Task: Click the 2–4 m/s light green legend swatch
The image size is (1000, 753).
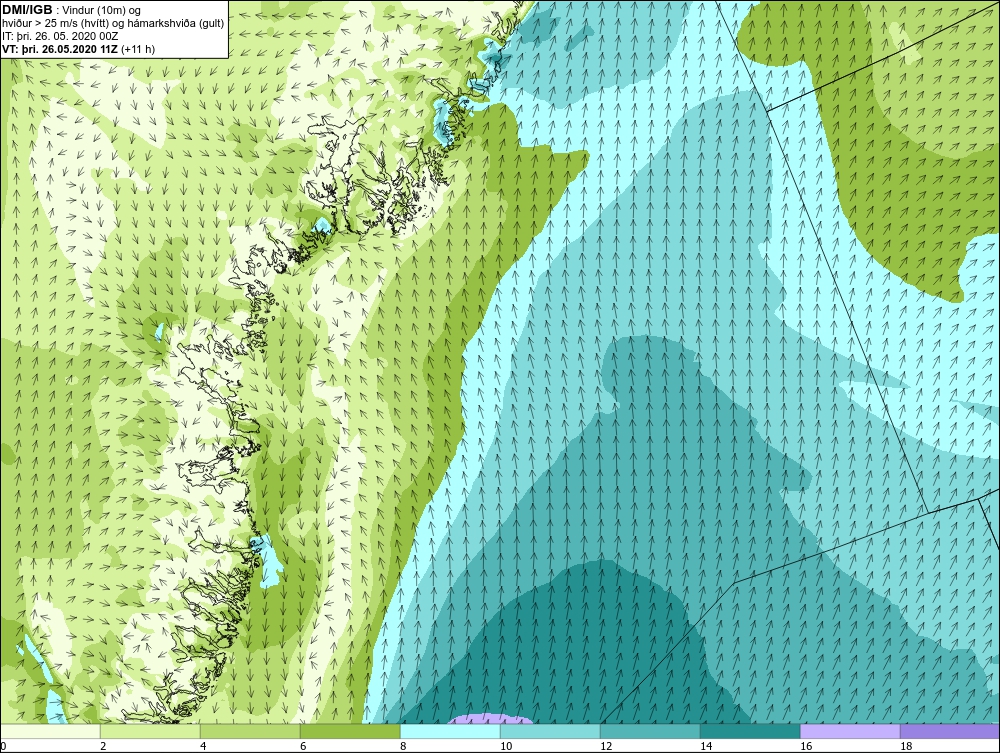Action: coord(150,731)
